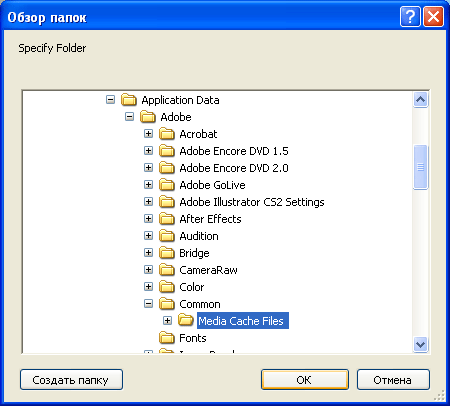
Task: Expand Adobe Encore DVD 1.5 node
Action: [148, 151]
